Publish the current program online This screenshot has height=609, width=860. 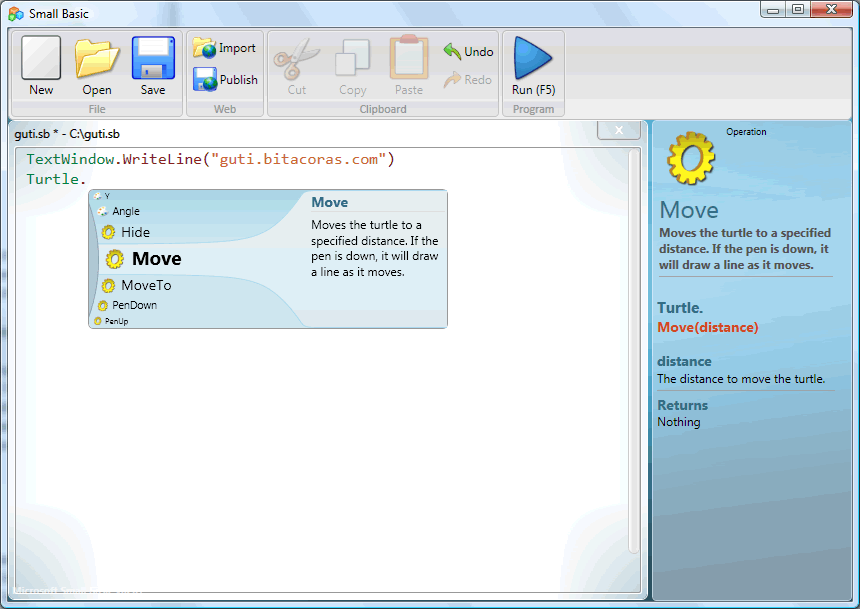pos(225,79)
